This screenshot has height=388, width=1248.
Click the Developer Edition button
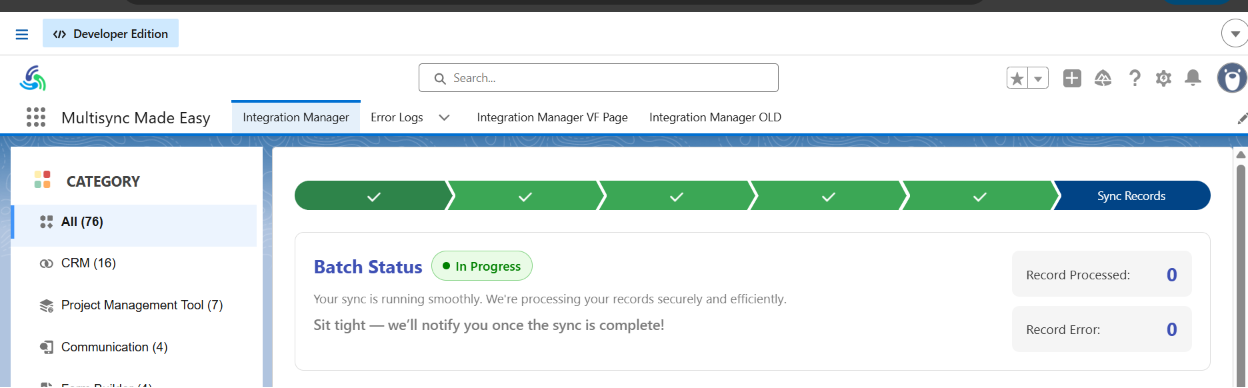(x=111, y=34)
